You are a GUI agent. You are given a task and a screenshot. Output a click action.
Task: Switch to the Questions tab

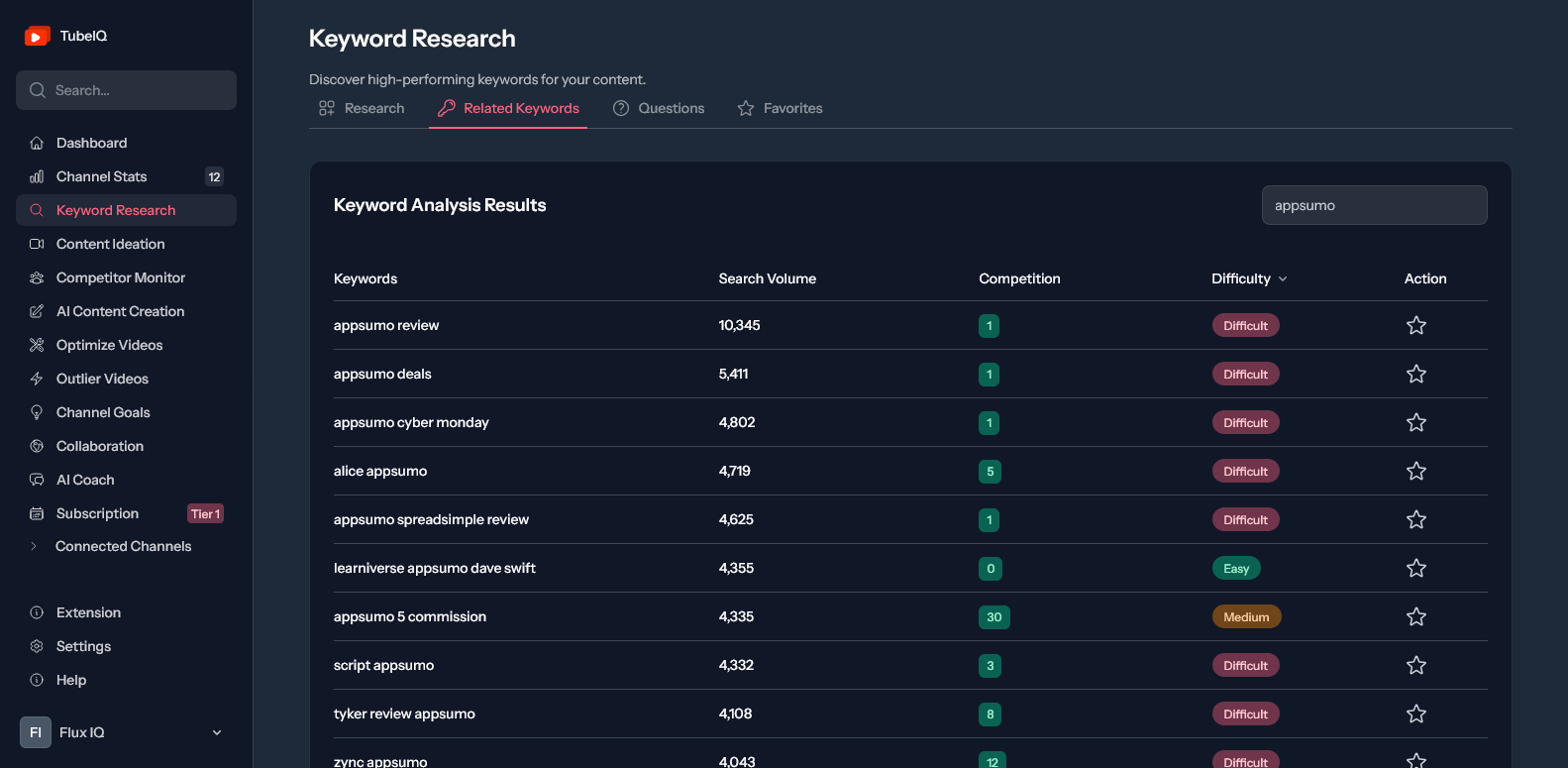coord(659,108)
